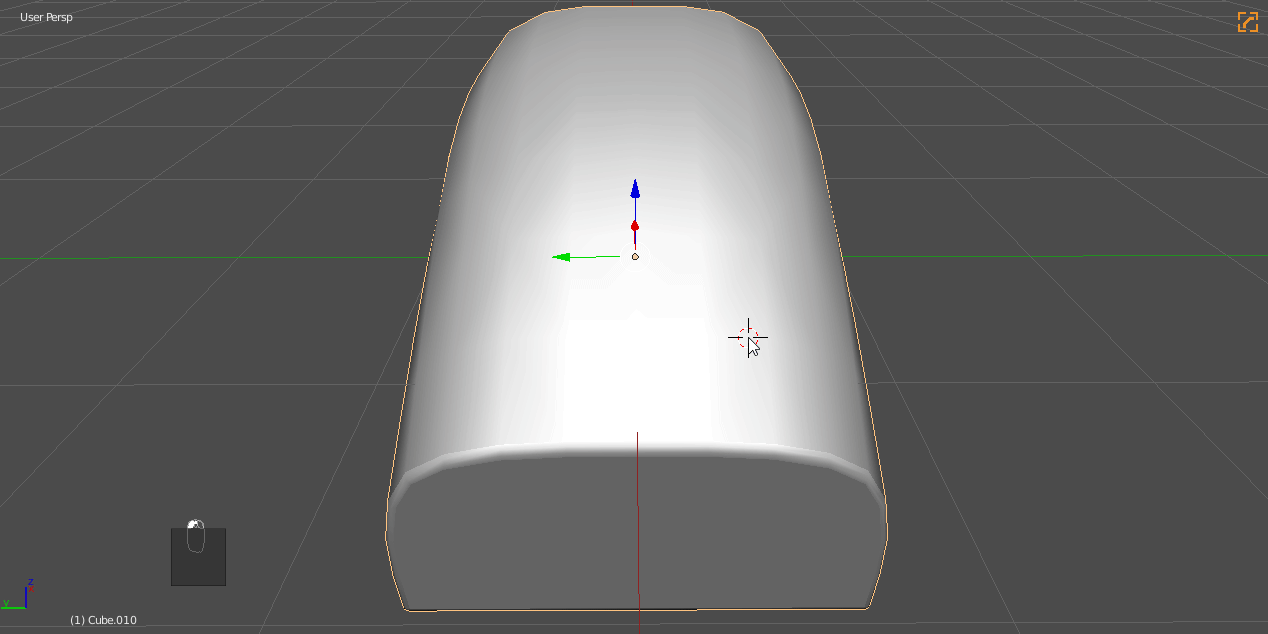1268x634 pixels.
Task: Select the green Y-axis manipulator arrow
Action: point(562,257)
